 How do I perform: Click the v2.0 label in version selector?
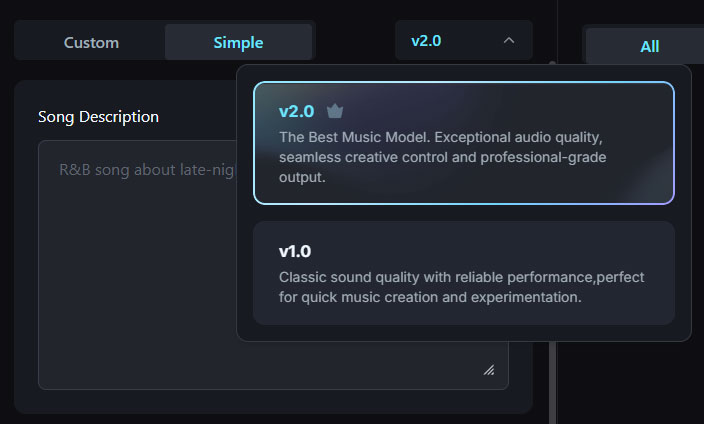426,41
